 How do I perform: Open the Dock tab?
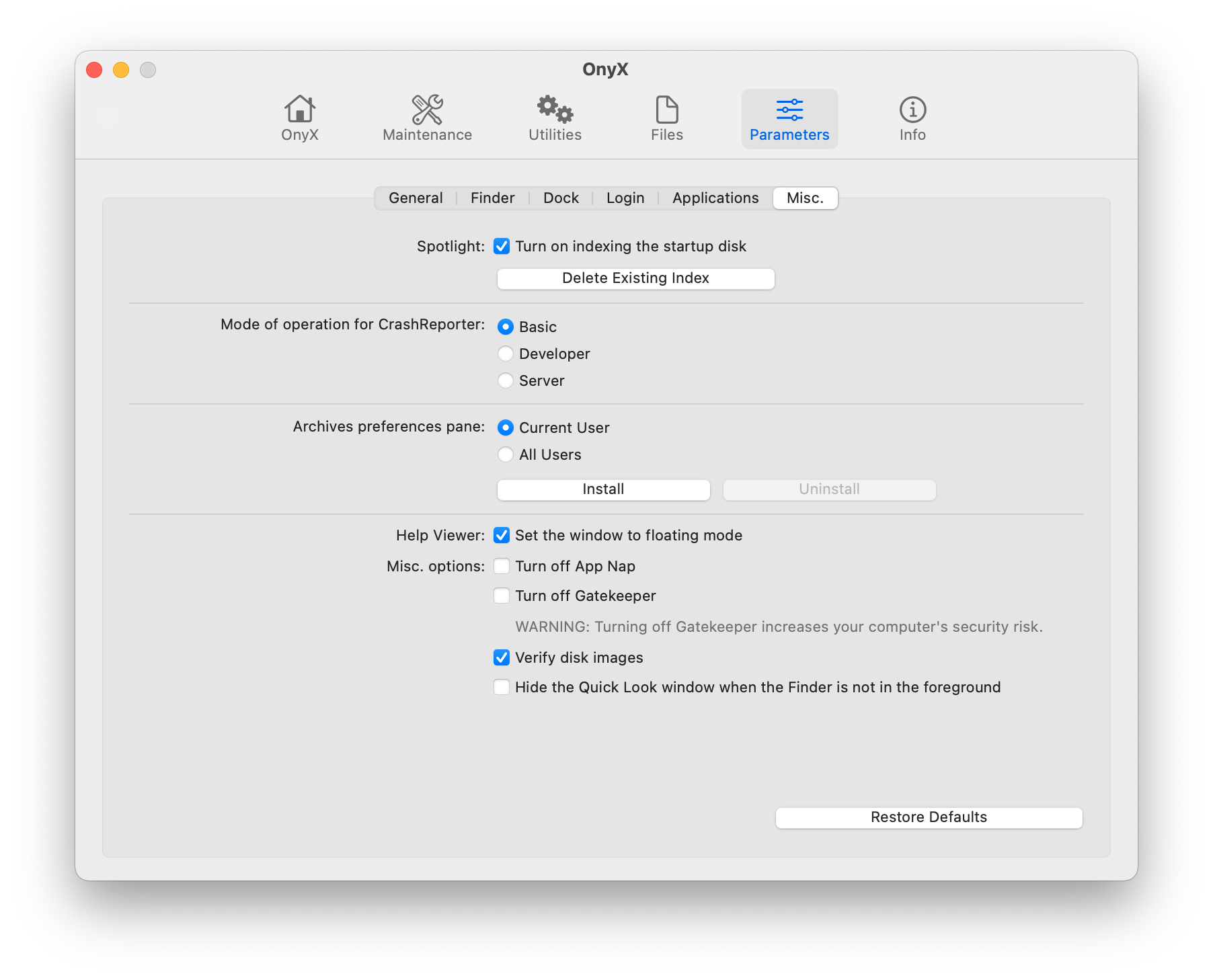click(561, 198)
